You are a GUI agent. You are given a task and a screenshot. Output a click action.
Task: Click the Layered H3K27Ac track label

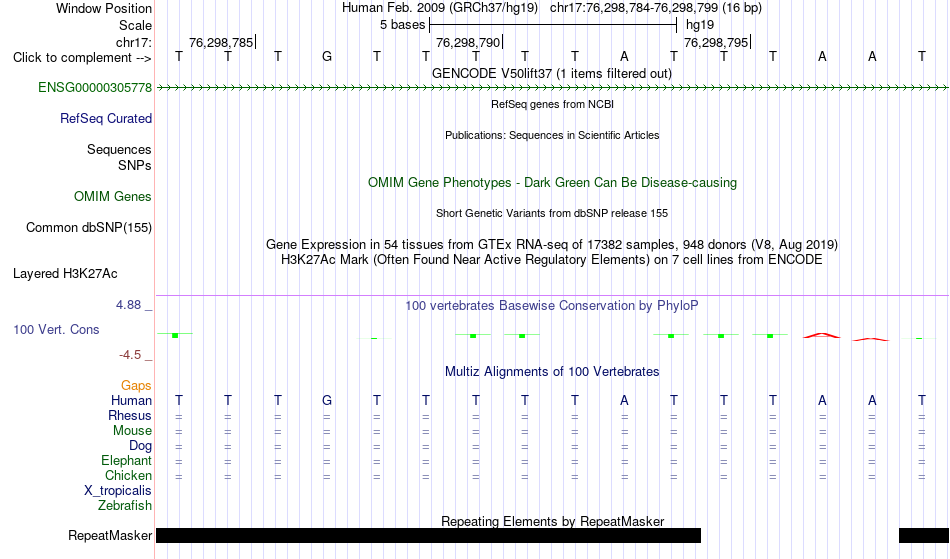65,274
